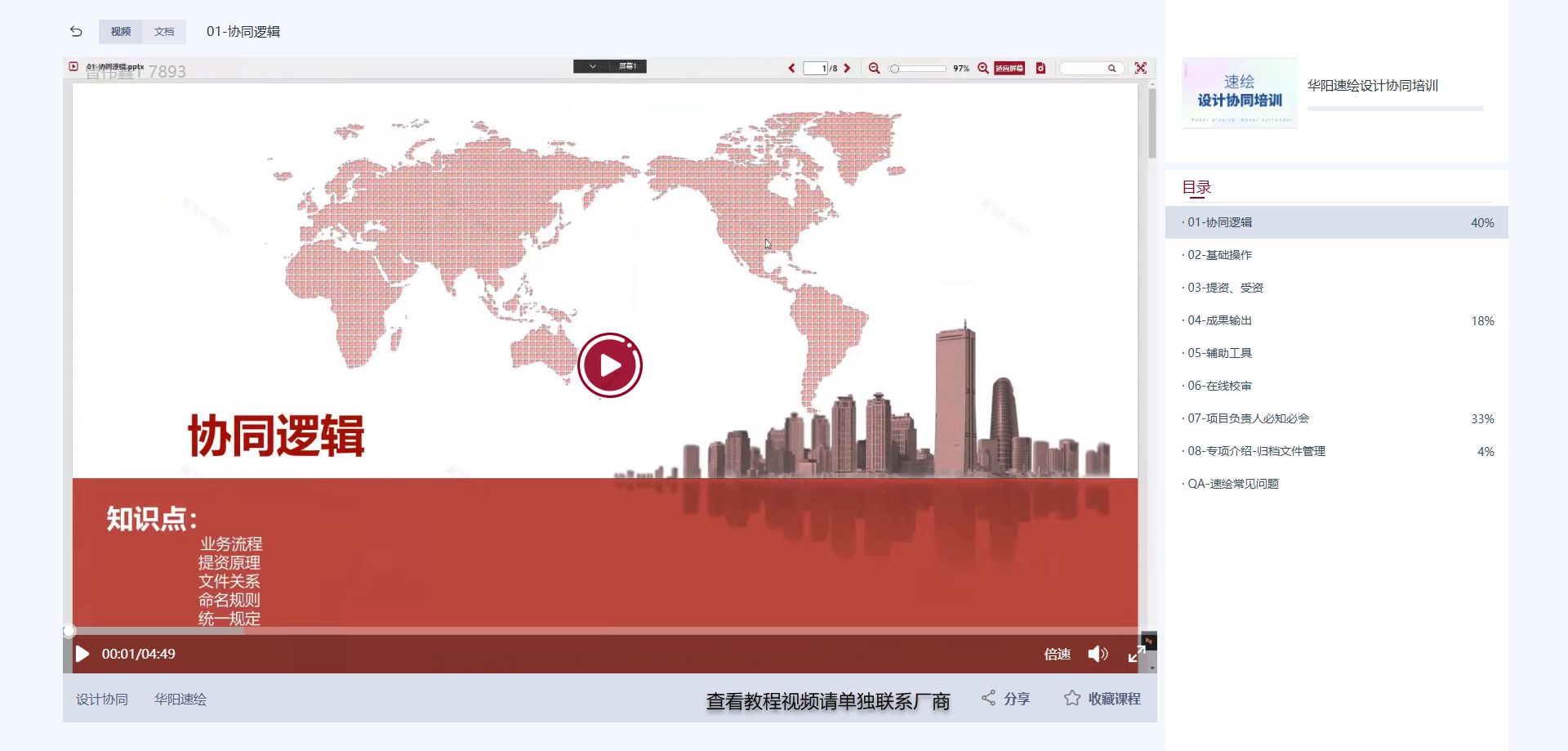Image resolution: width=1568 pixels, height=751 pixels.
Task: Open the 屏幕1 screen dropdown
Action: tap(610, 66)
